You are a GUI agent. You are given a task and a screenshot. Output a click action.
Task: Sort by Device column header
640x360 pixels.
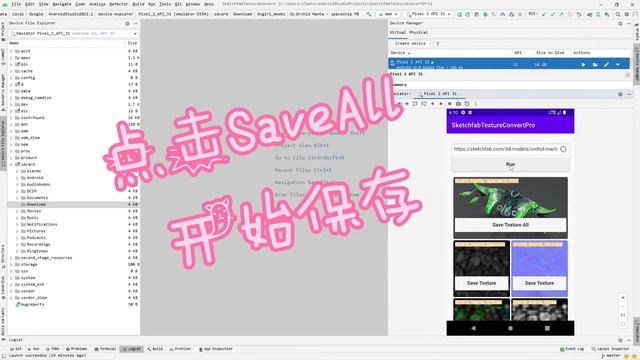tap(400, 53)
